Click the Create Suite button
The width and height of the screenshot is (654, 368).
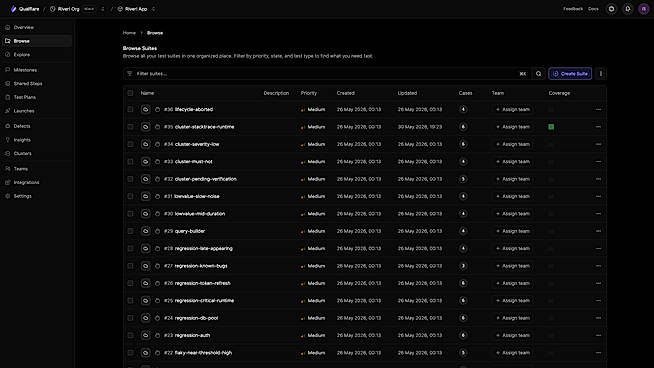point(570,74)
